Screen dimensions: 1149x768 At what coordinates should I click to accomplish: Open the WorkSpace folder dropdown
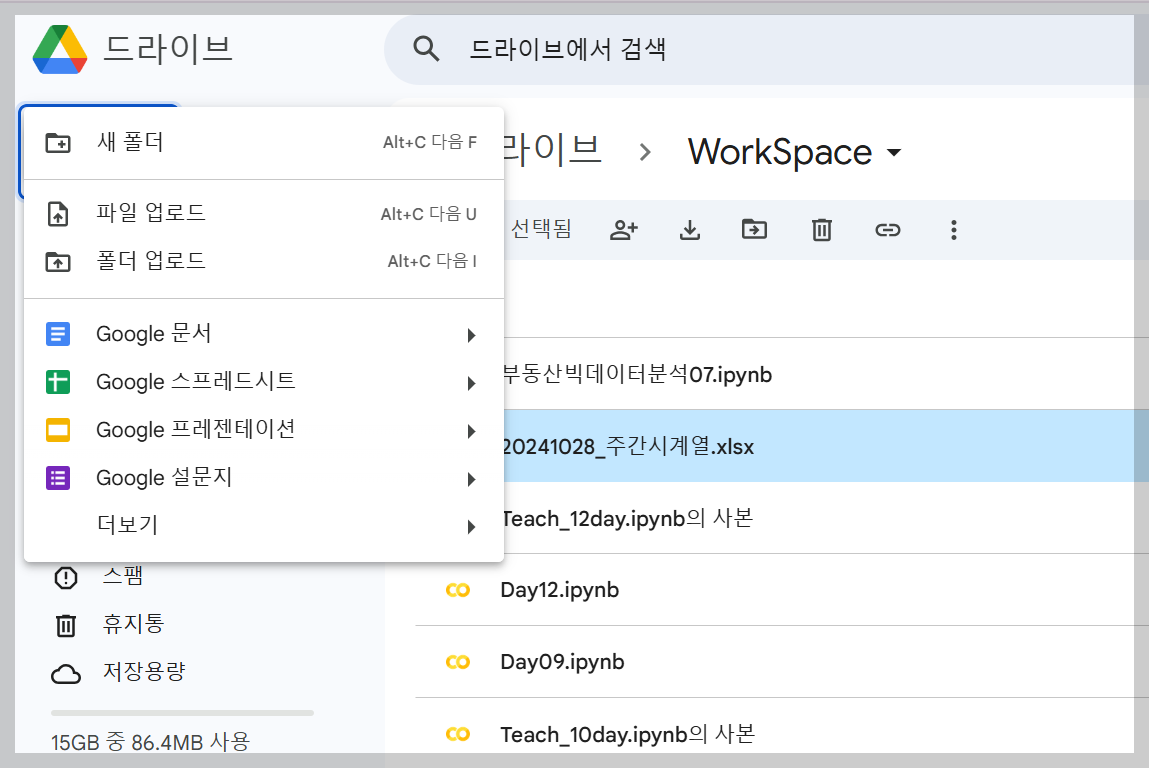tap(893, 153)
